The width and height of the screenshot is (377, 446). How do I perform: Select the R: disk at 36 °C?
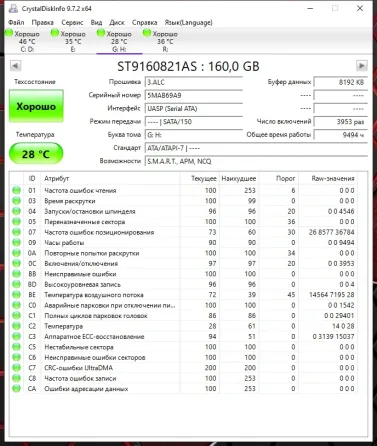[x=165, y=41]
